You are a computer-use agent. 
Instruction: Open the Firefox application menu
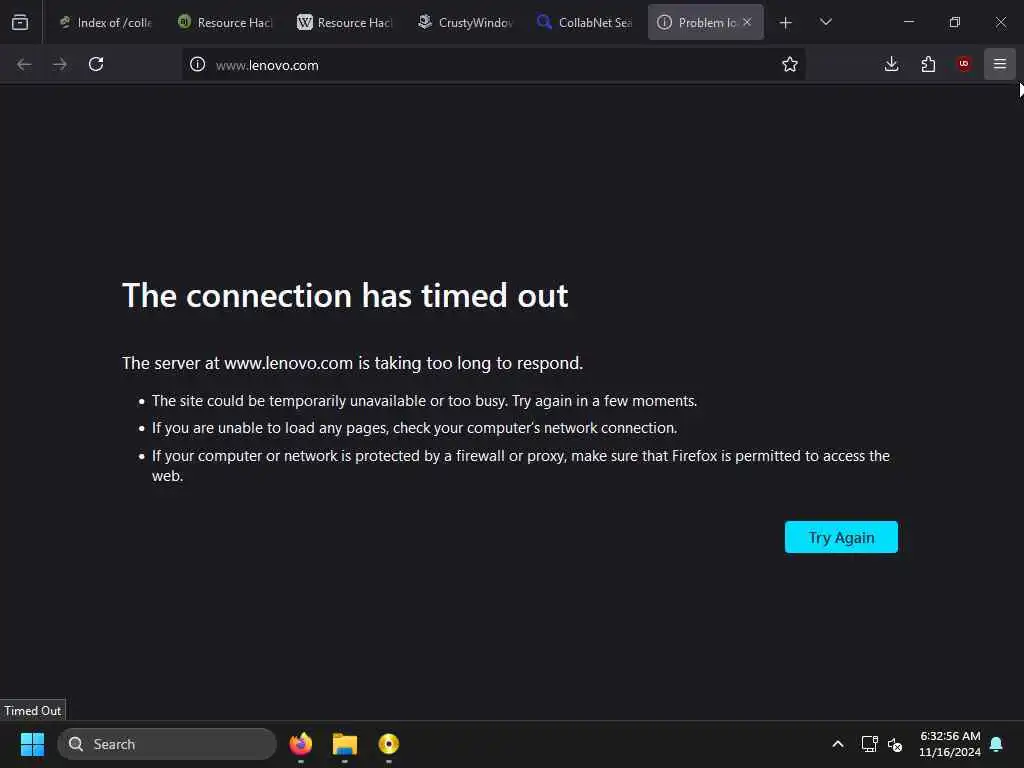[1000, 64]
